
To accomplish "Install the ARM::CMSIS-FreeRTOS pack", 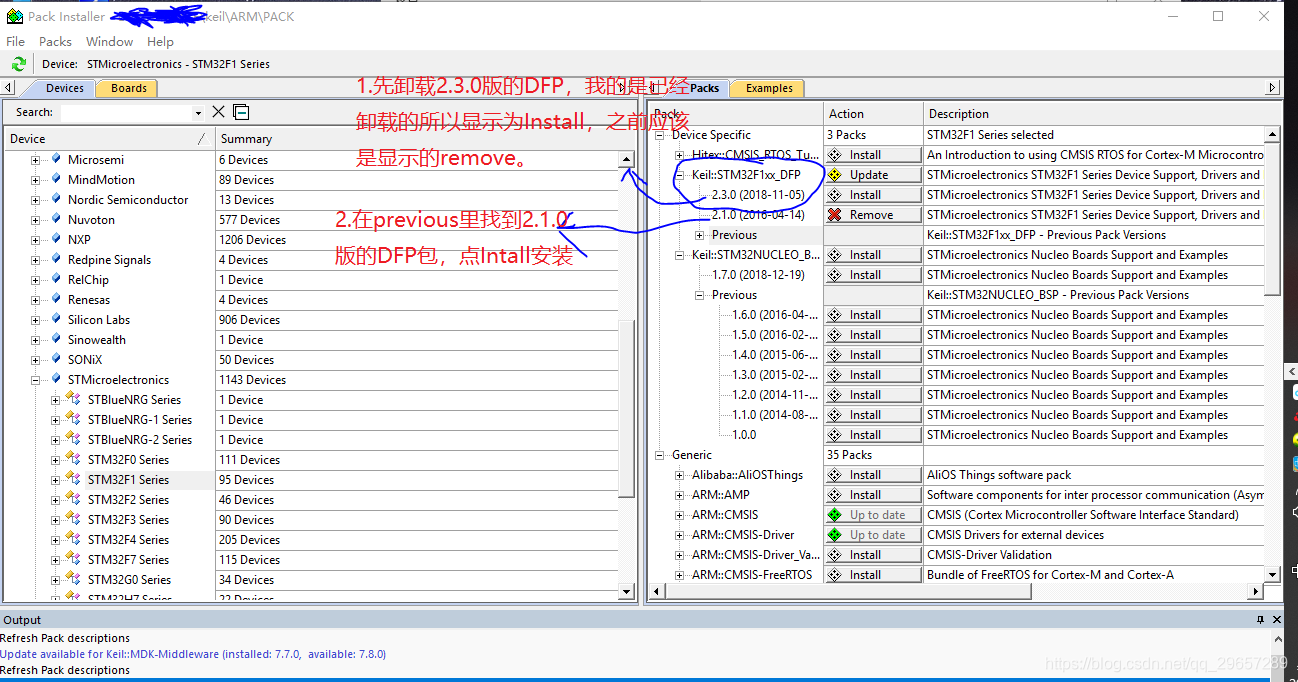I will coord(873,575).
